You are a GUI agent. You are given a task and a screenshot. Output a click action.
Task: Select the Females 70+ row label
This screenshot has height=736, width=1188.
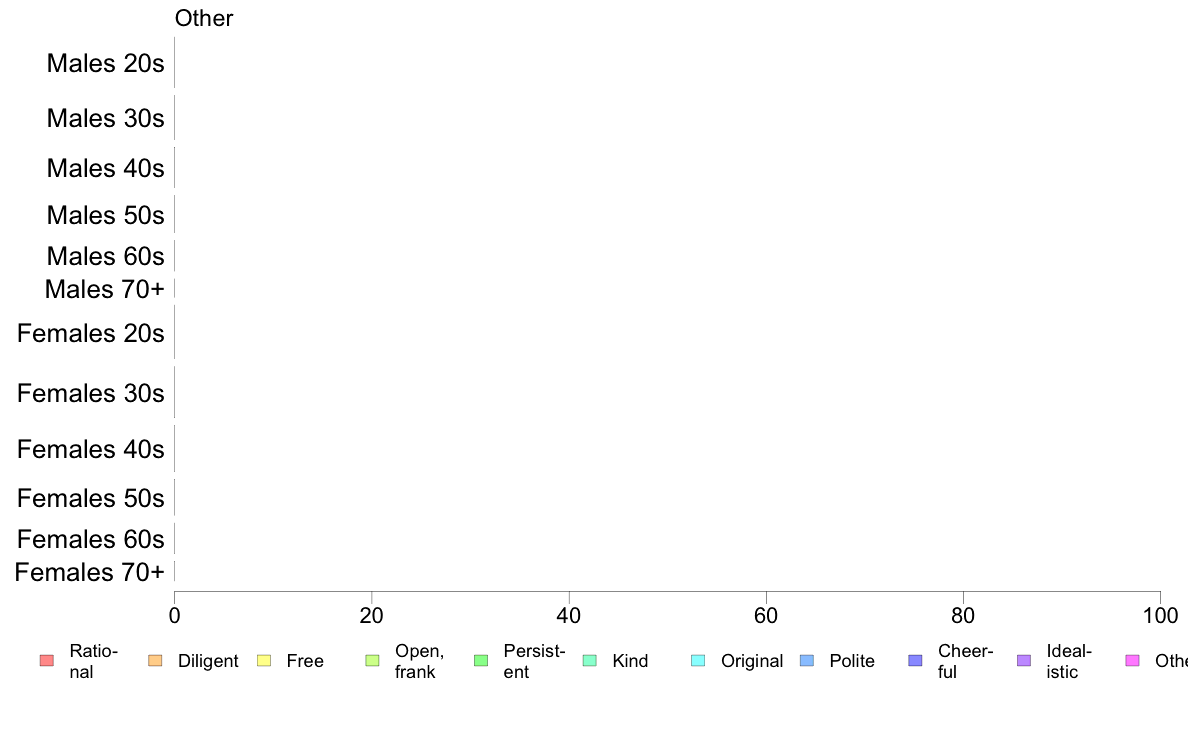click(89, 572)
